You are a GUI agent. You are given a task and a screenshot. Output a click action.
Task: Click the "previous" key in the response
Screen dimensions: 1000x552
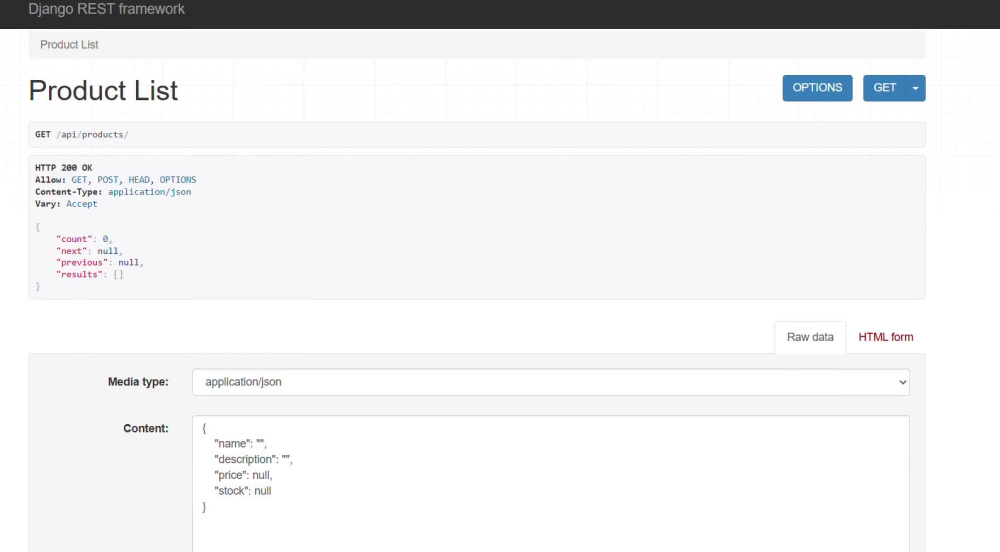tap(82, 263)
